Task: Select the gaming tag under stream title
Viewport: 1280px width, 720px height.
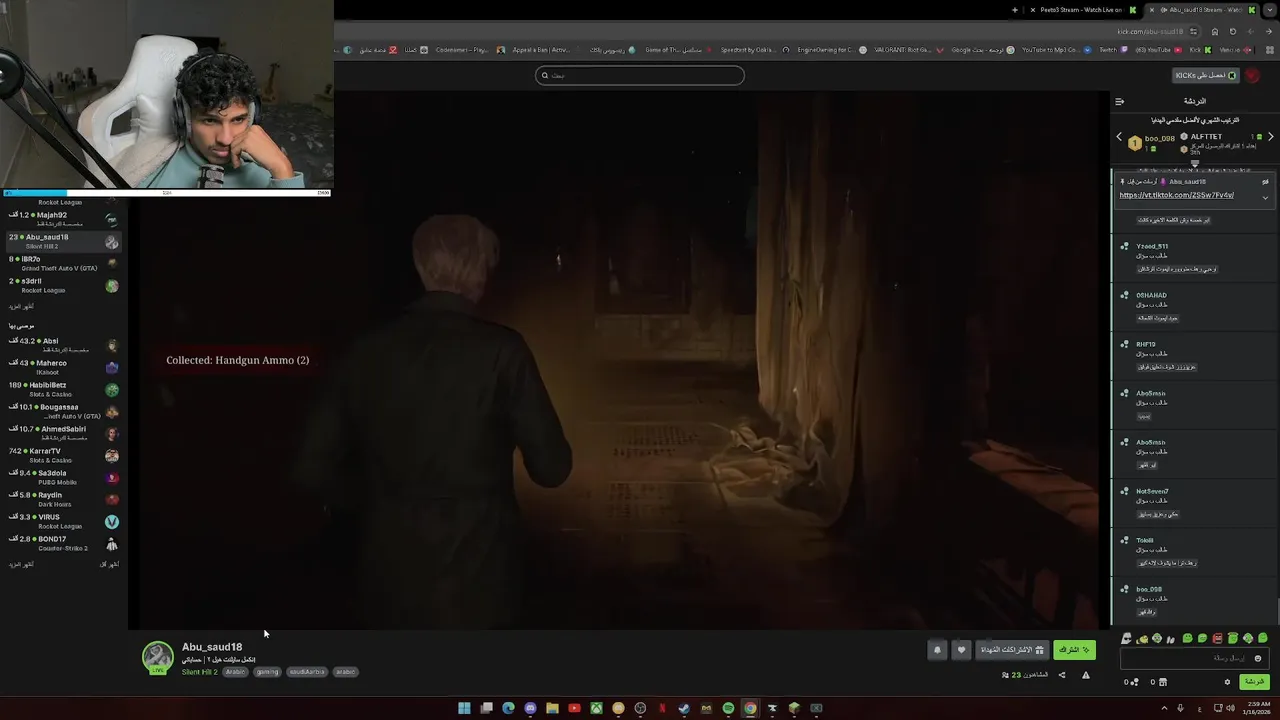Action: (267, 672)
